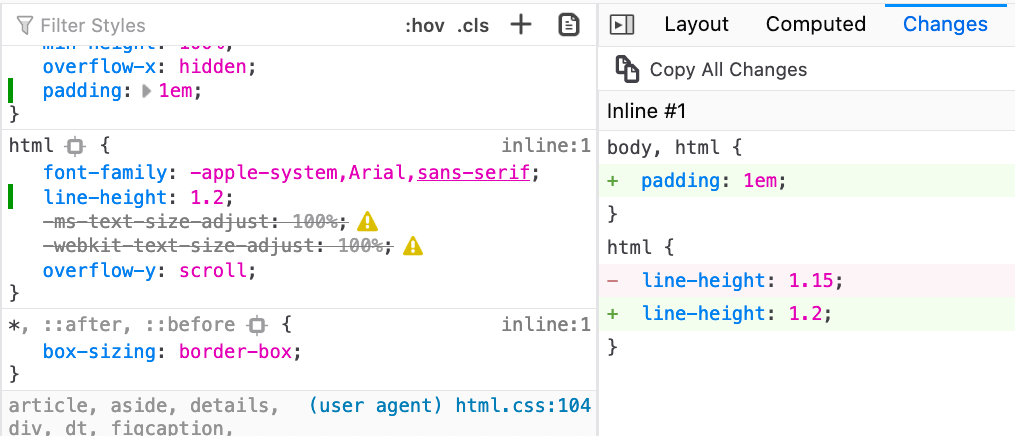This screenshot has height=436, width=1015.
Task: Open html.css:104 user agent source
Action: [x=523, y=406]
